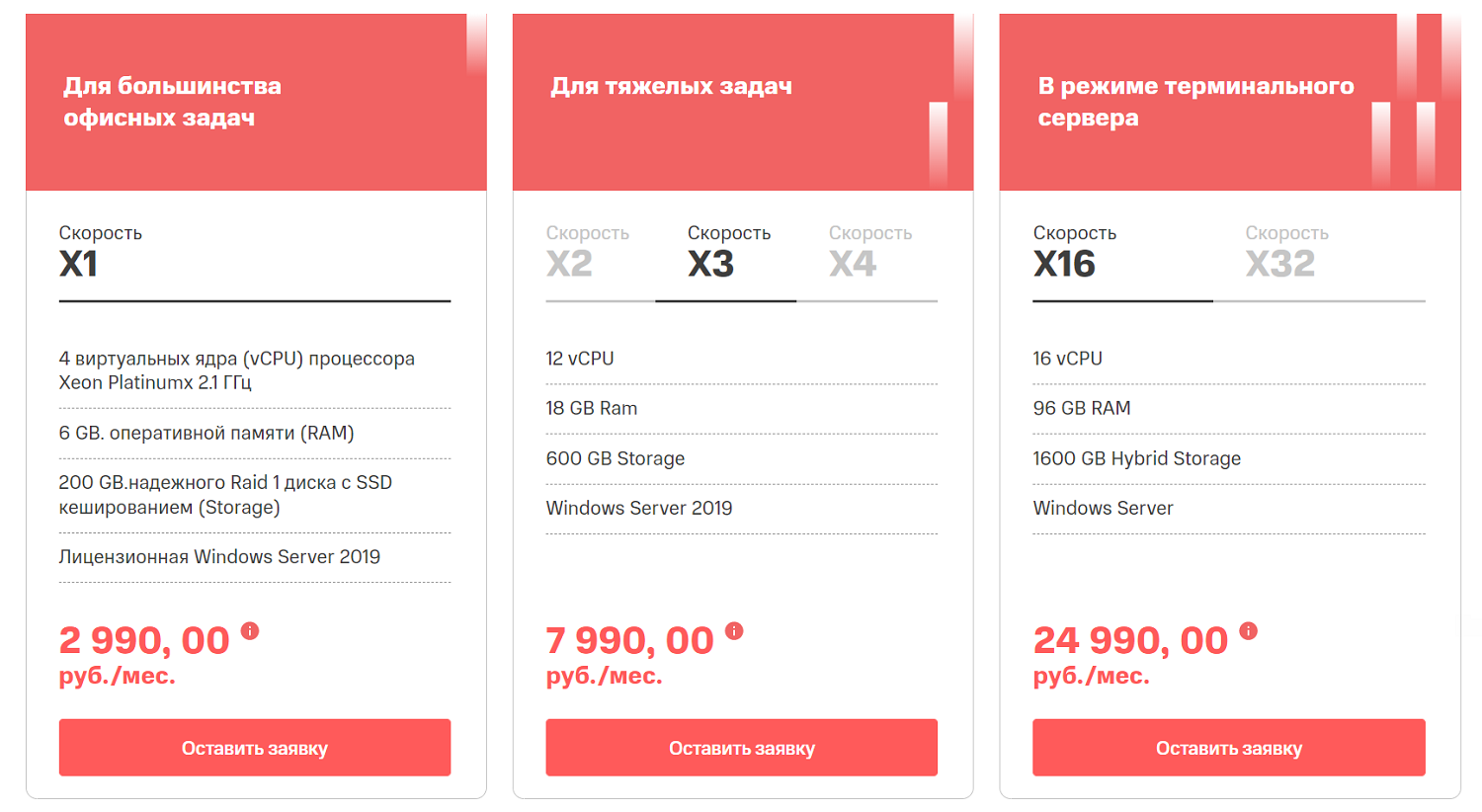This screenshot has width=1482, height=812.
Task: Click info icon beside 7 990,00 price
Action: (734, 630)
